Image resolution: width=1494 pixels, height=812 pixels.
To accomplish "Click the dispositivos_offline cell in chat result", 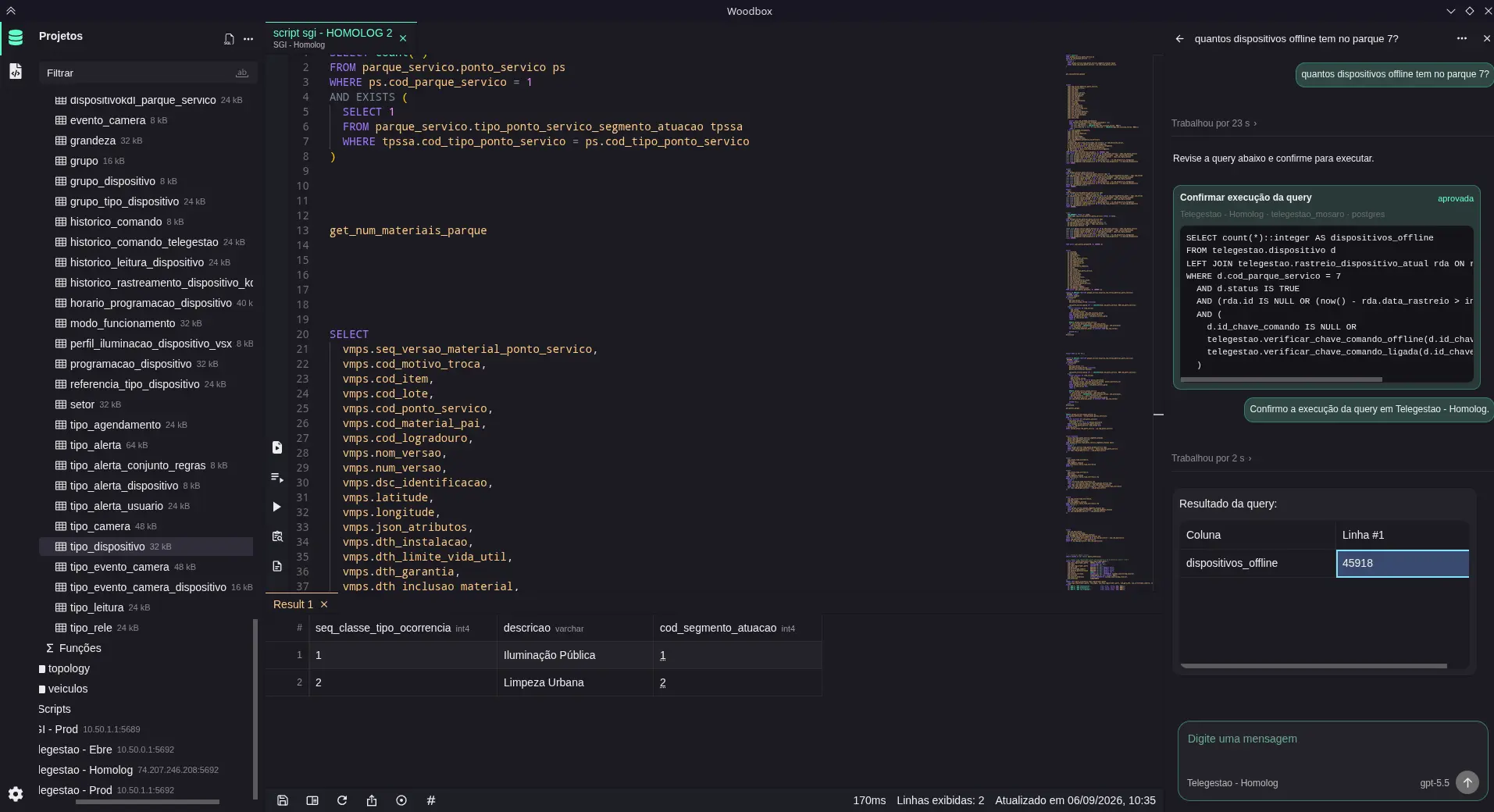I will click(x=1257, y=563).
